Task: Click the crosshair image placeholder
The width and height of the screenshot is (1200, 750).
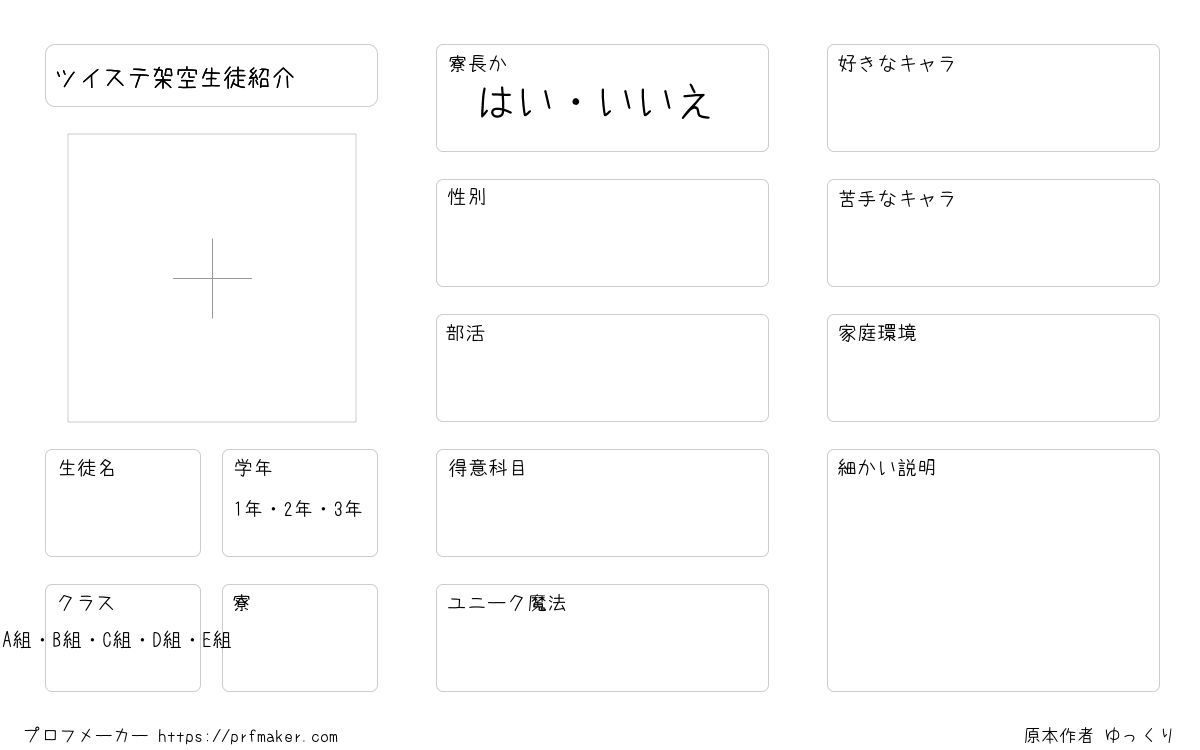Action: [x=212, y=278]
